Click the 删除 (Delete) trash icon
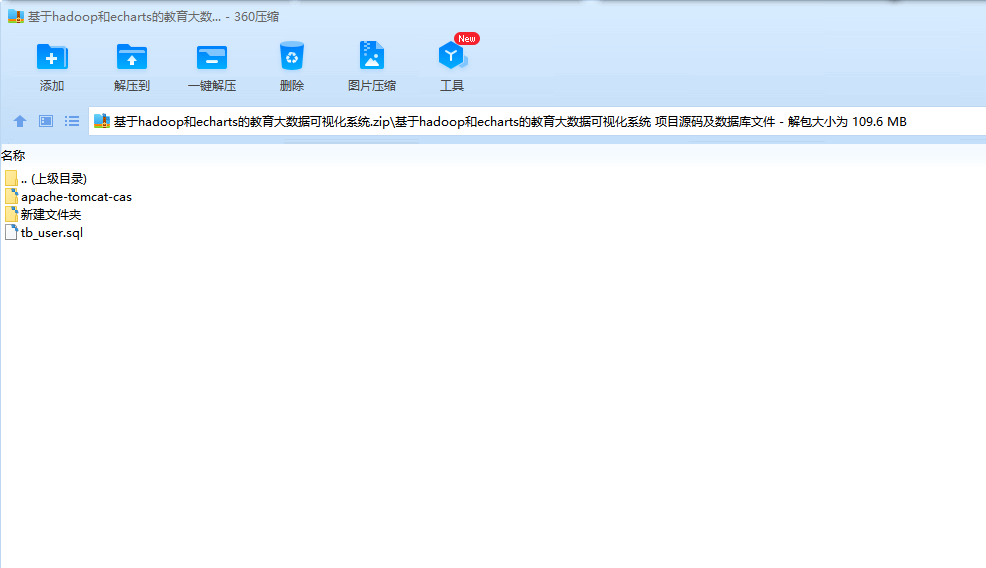 tap(292, 57)
